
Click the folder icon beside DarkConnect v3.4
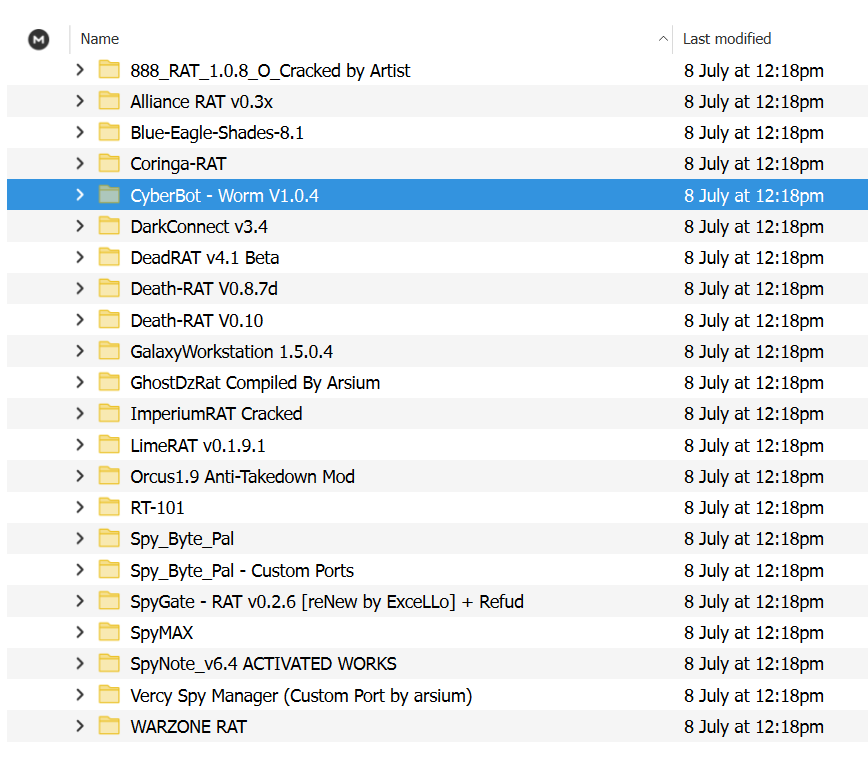point(109,226)
